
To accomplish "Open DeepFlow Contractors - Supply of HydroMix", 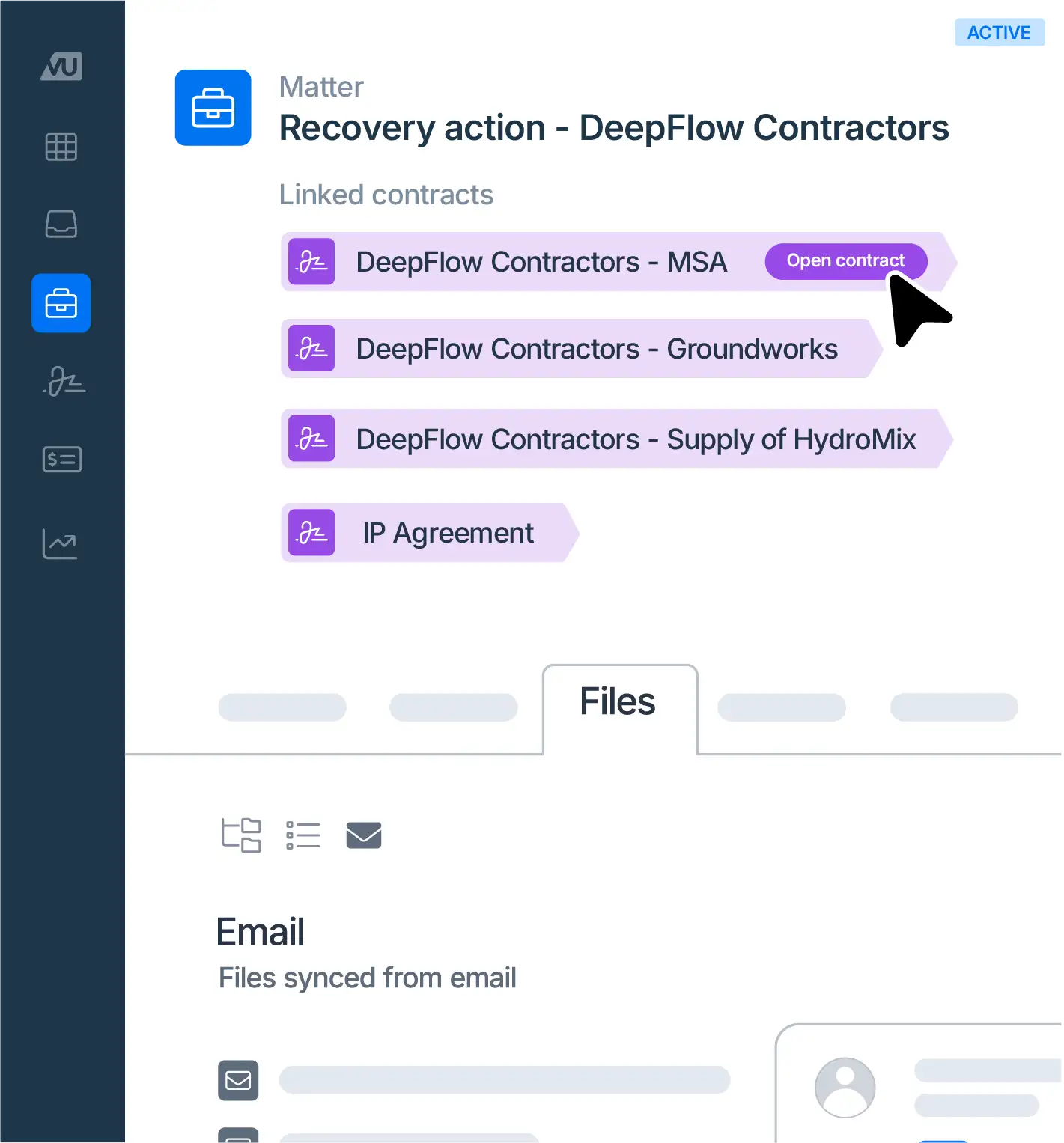I will coord(635,439).
